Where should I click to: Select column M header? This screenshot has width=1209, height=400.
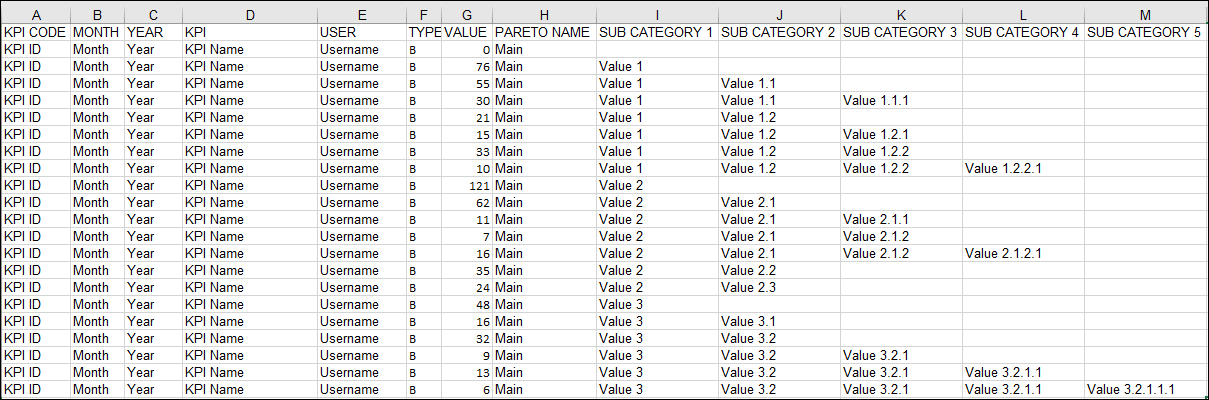coord(1146,15)
